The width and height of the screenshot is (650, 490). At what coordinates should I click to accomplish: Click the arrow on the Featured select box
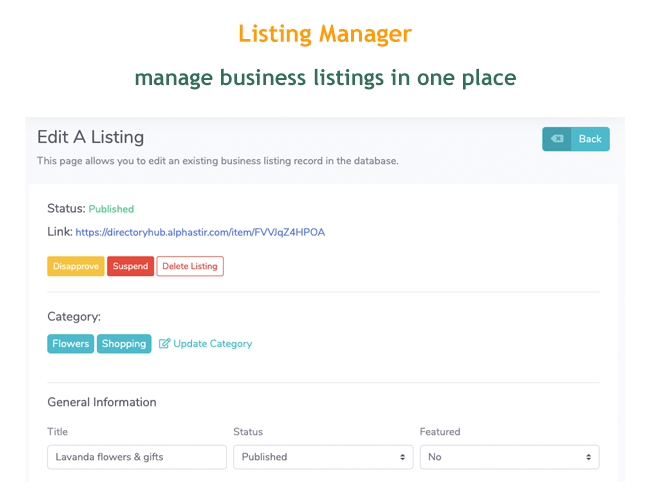click(589, 457)
